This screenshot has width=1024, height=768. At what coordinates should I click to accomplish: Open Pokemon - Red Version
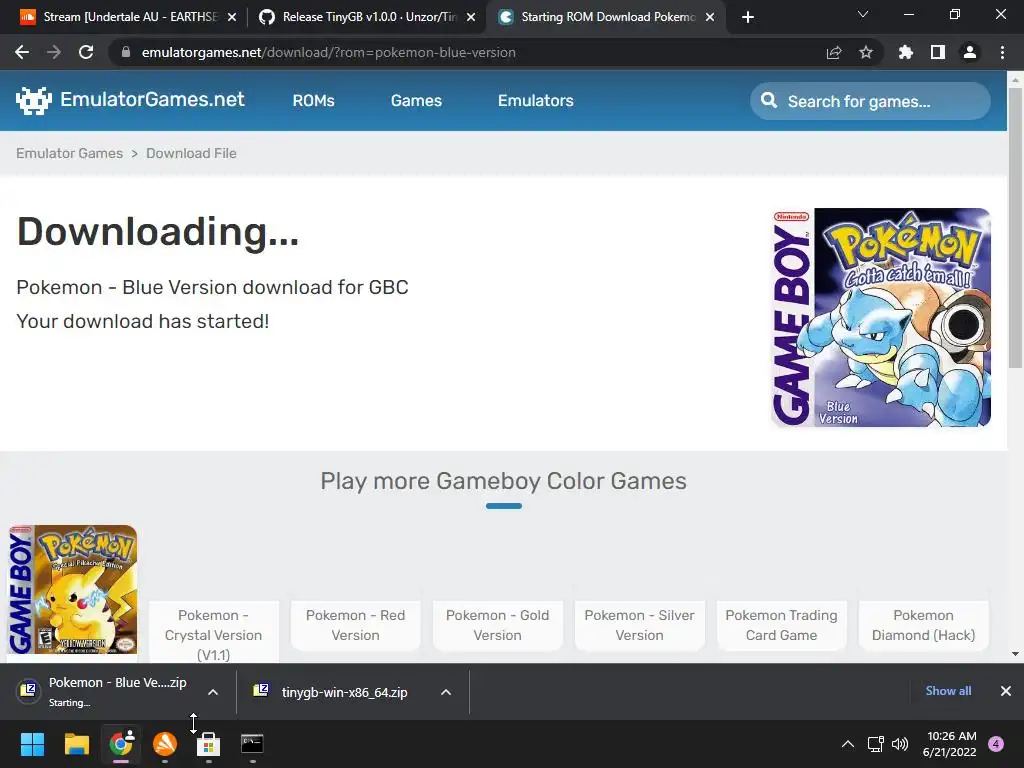tap(355, 625)
